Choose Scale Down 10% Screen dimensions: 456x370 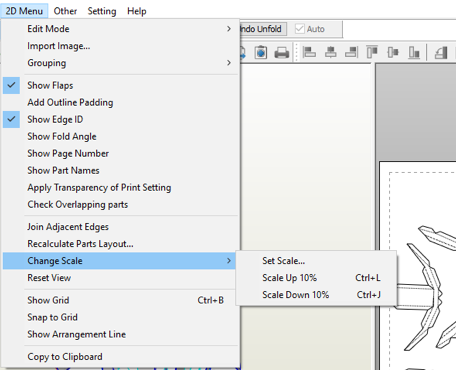(x=316, y=295)
